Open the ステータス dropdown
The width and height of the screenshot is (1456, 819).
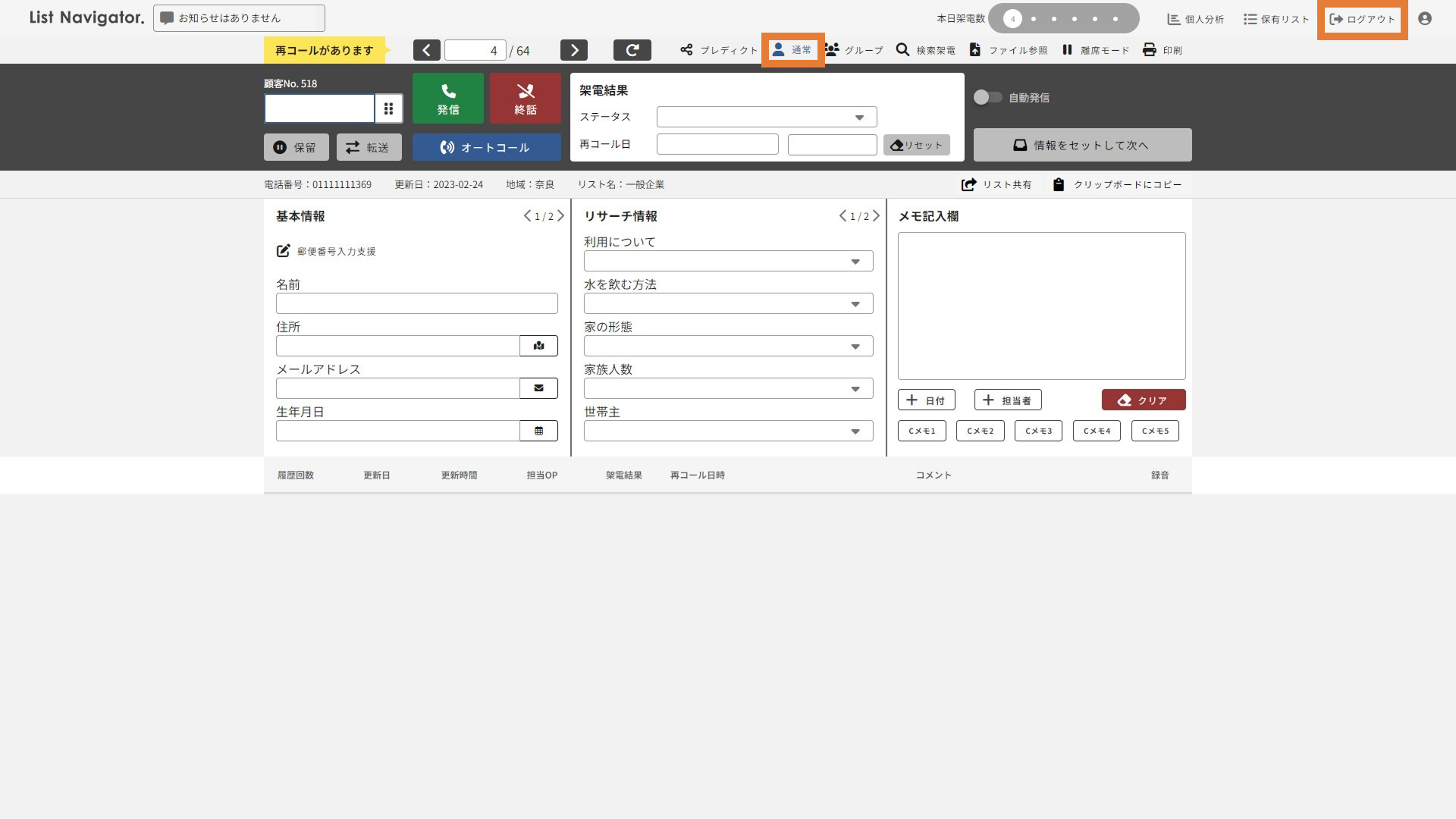(767, 117)
